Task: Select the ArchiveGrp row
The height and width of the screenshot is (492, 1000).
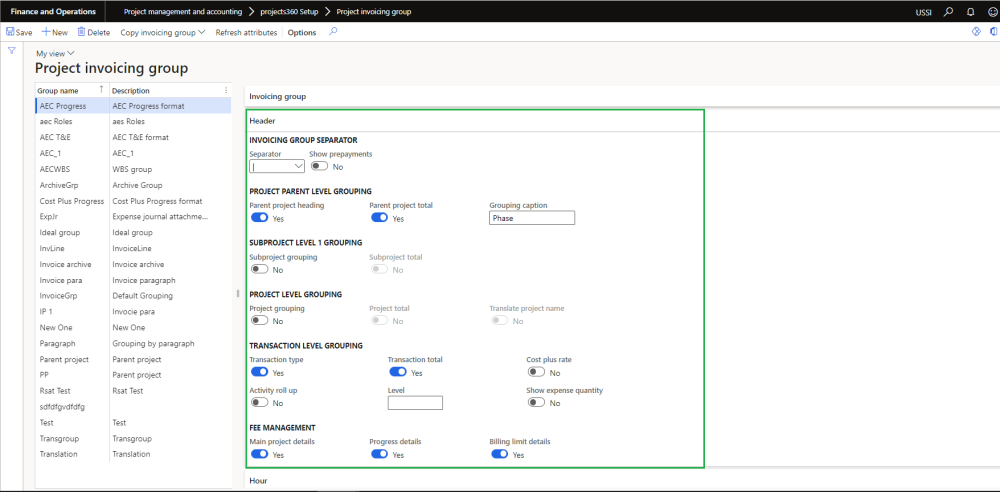Action: pyautogui.click(x=133, y=185)
